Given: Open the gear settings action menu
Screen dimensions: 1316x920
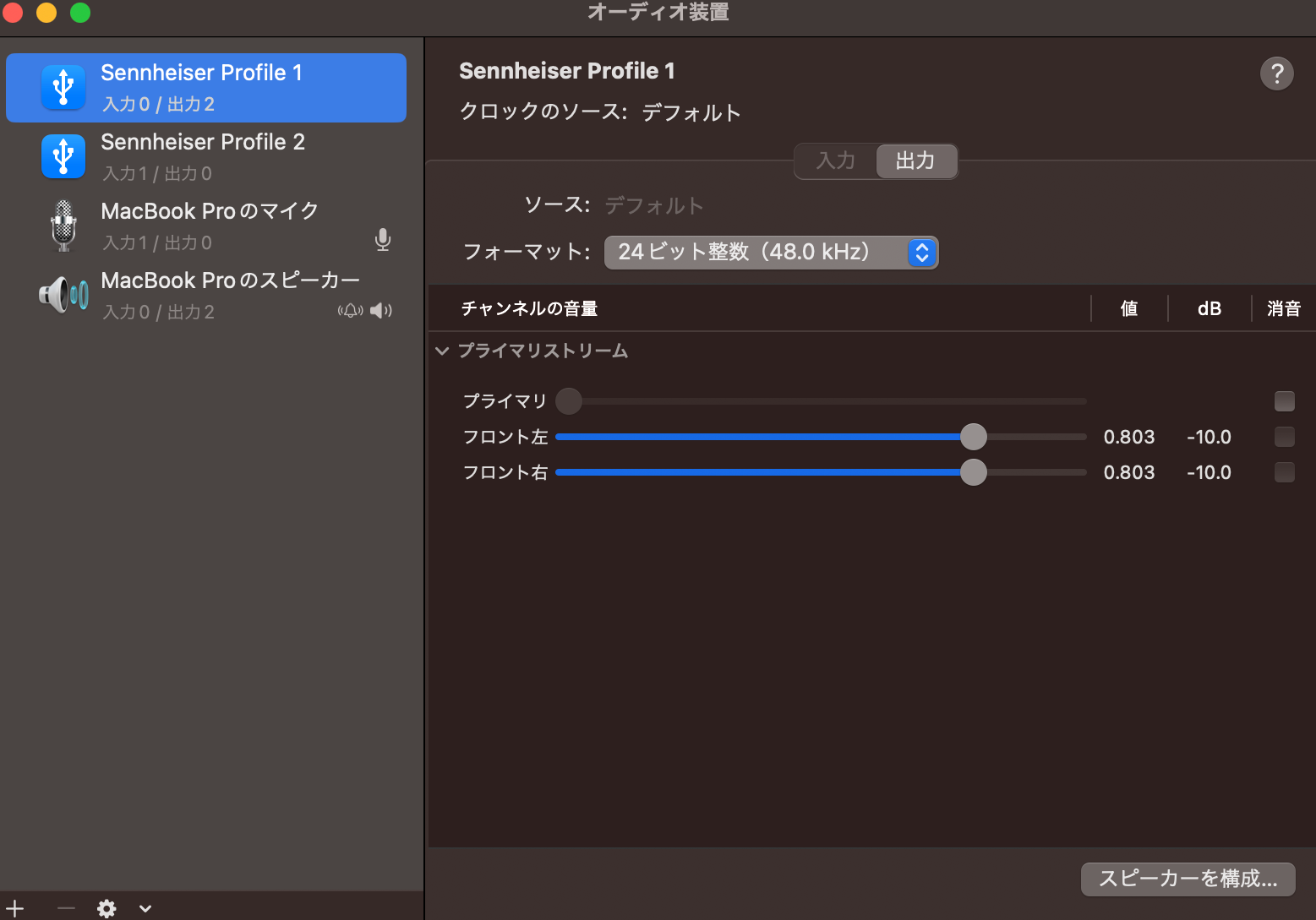Looking at the screenshot, I should tap(107, 908).
